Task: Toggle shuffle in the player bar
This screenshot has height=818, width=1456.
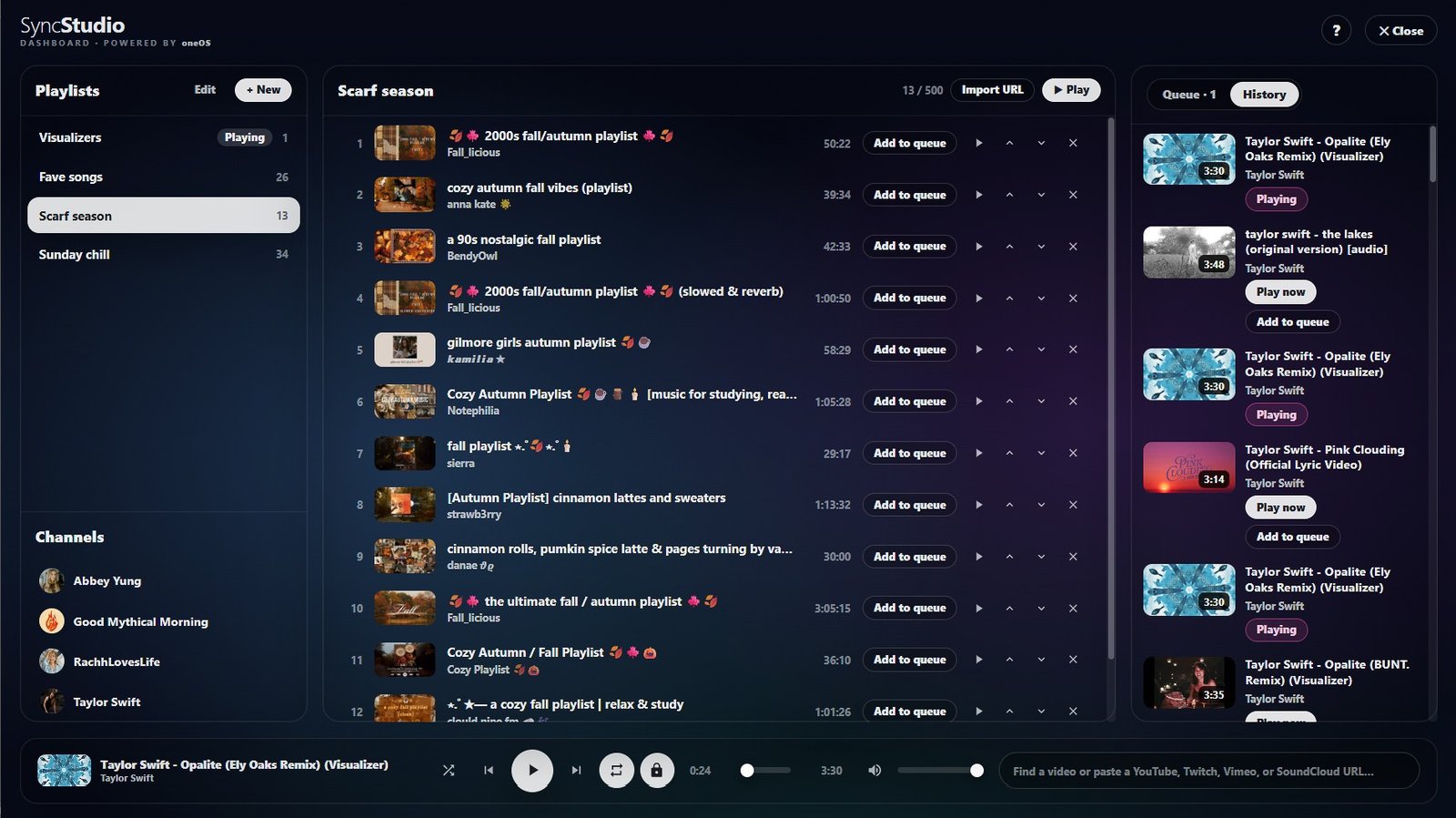Action: point(449,771)
